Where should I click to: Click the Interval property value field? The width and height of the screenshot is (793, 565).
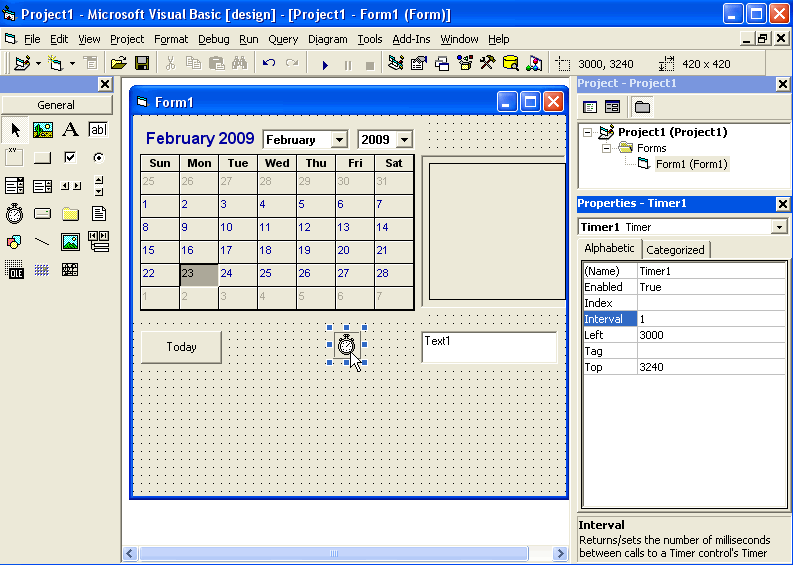tap(711, 319)
